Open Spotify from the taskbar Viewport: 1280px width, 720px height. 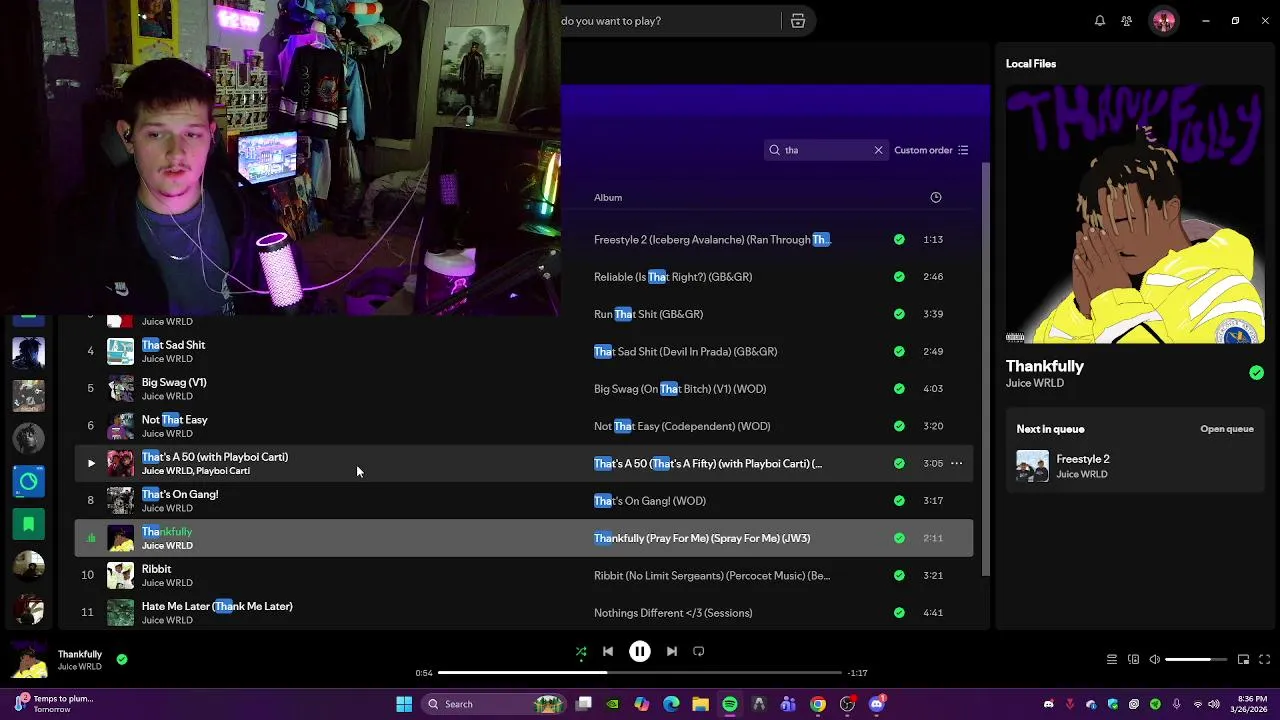coord(730,704)
